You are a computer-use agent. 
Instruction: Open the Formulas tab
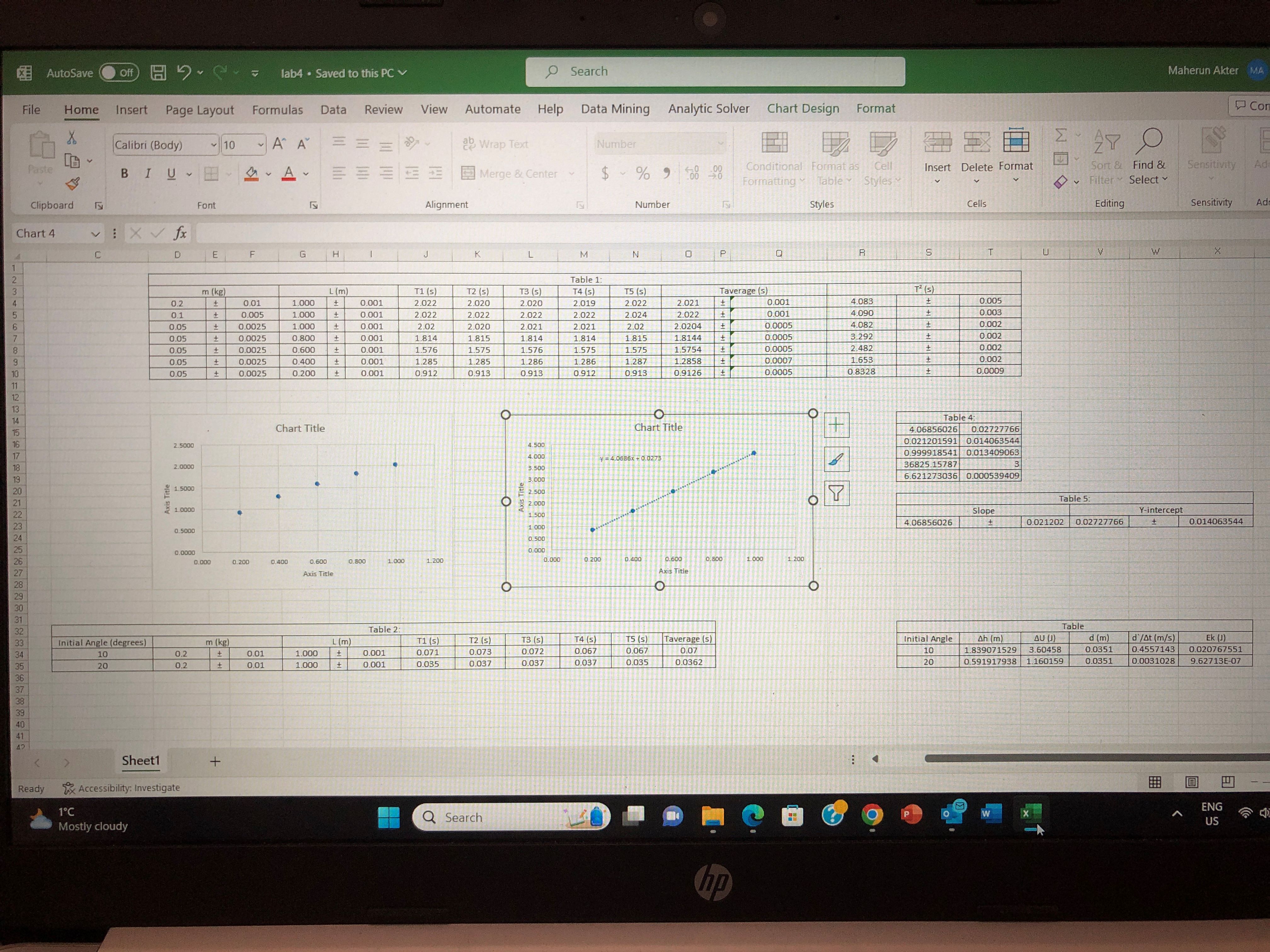[x=277, y=110]
